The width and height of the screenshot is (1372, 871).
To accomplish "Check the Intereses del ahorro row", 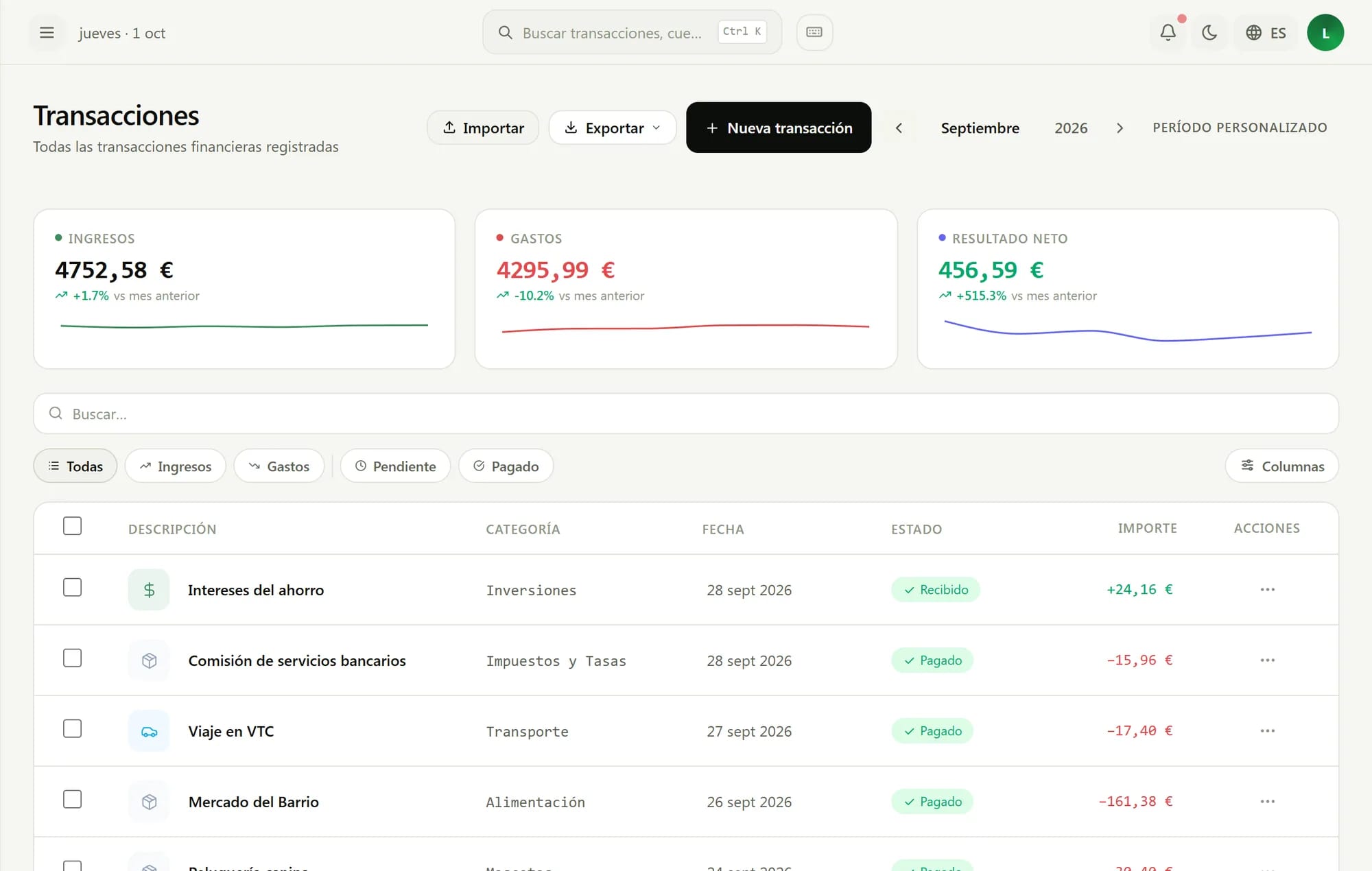I will [72, 588].
